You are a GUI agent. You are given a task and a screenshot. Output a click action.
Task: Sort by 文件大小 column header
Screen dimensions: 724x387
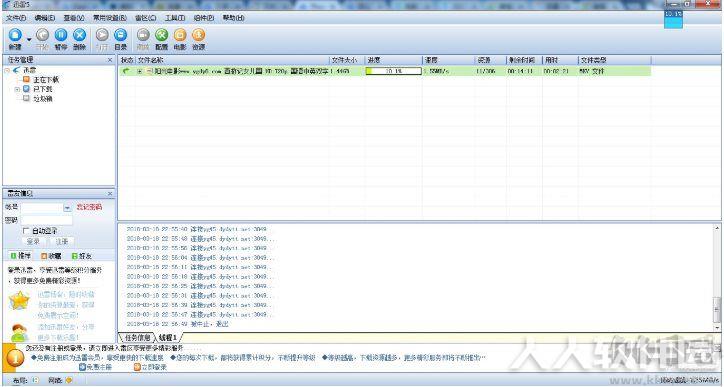347,60
